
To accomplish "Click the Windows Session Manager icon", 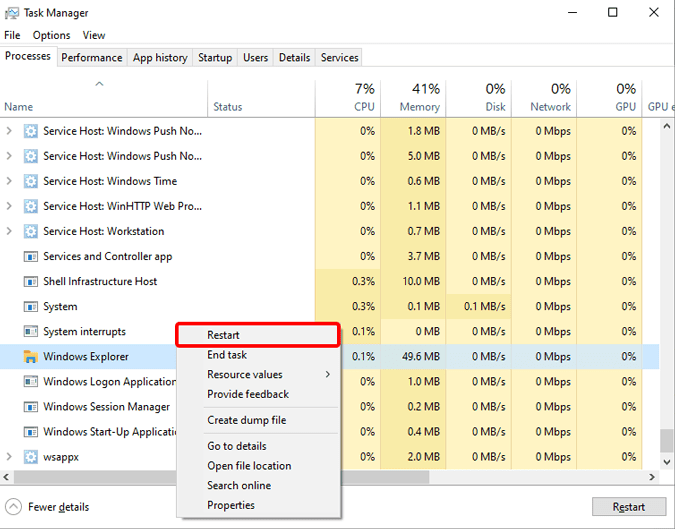I will (31, 406).
